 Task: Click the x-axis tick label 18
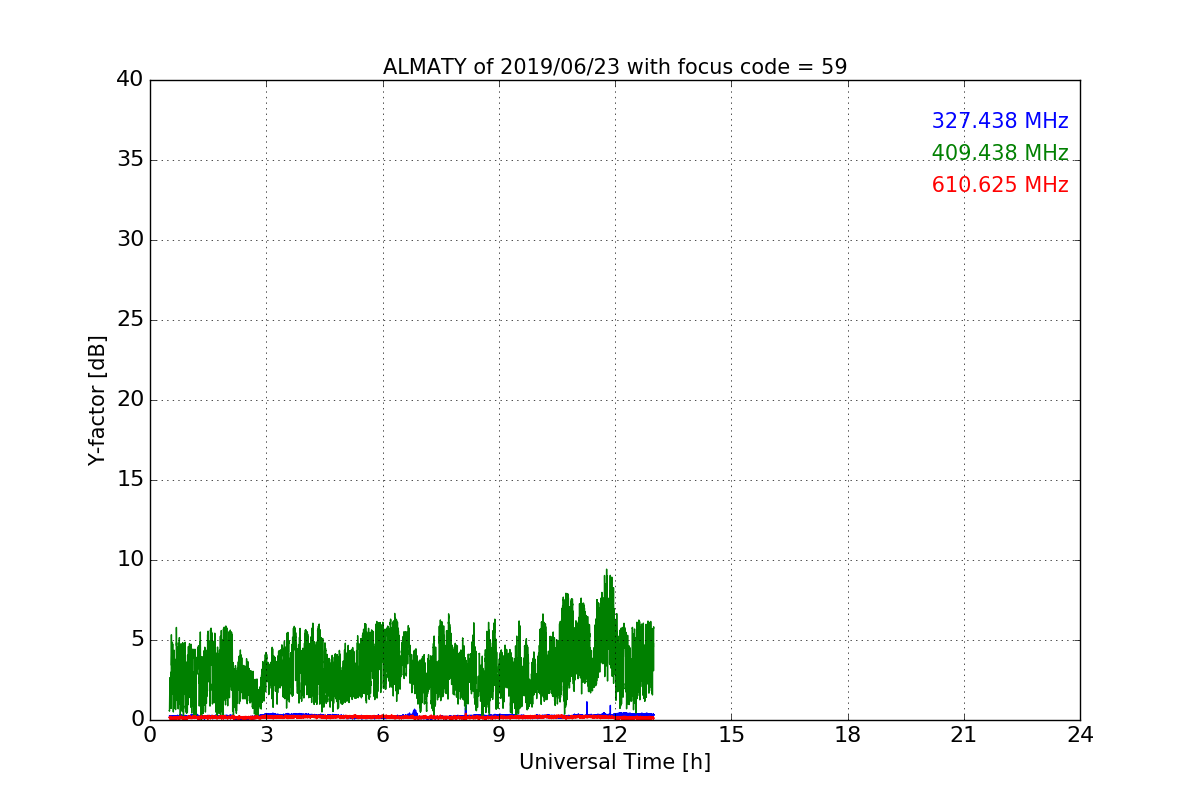coord(848,735)
